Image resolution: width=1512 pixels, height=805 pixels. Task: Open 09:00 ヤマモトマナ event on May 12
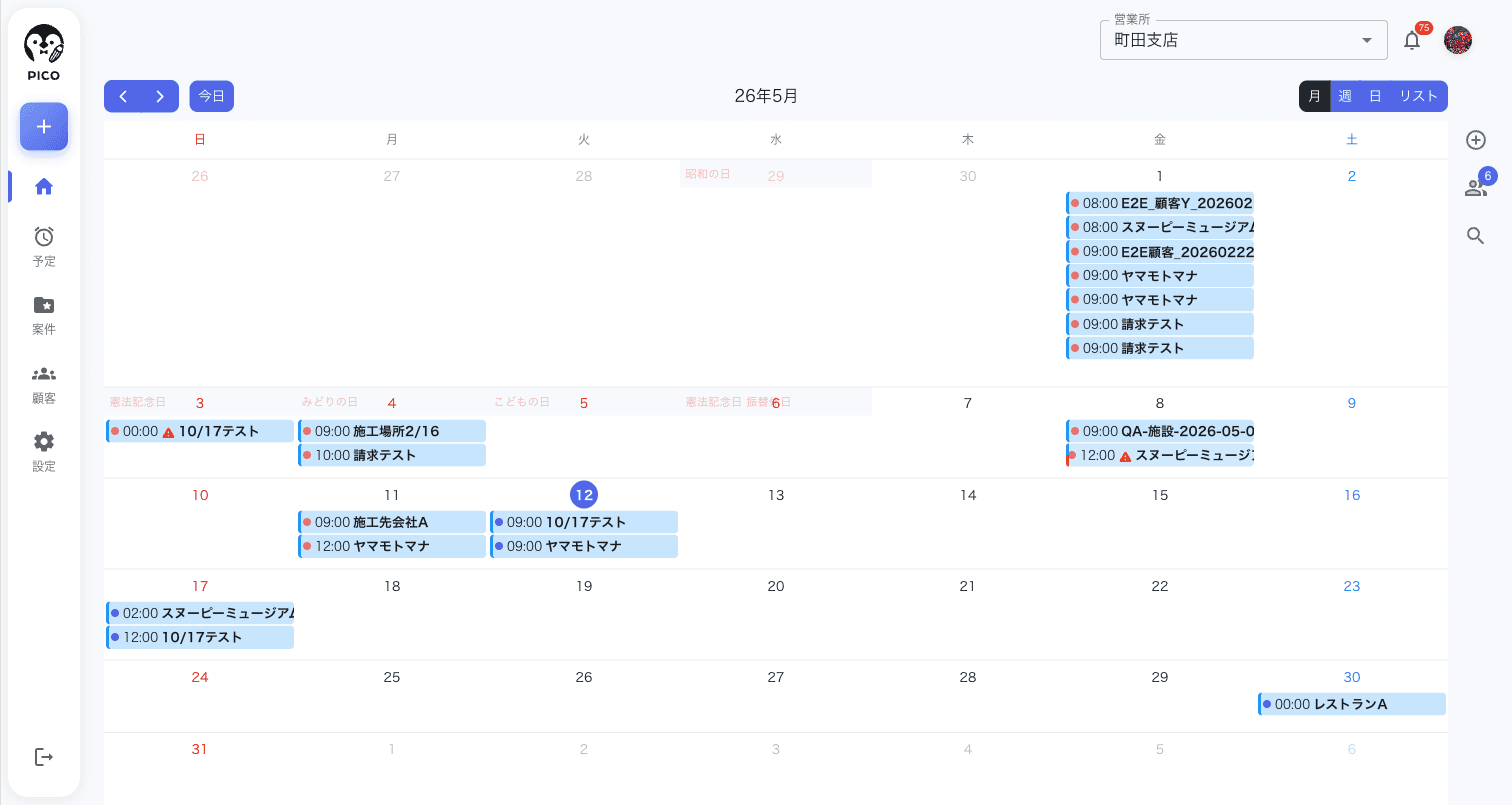pos(584,546)
